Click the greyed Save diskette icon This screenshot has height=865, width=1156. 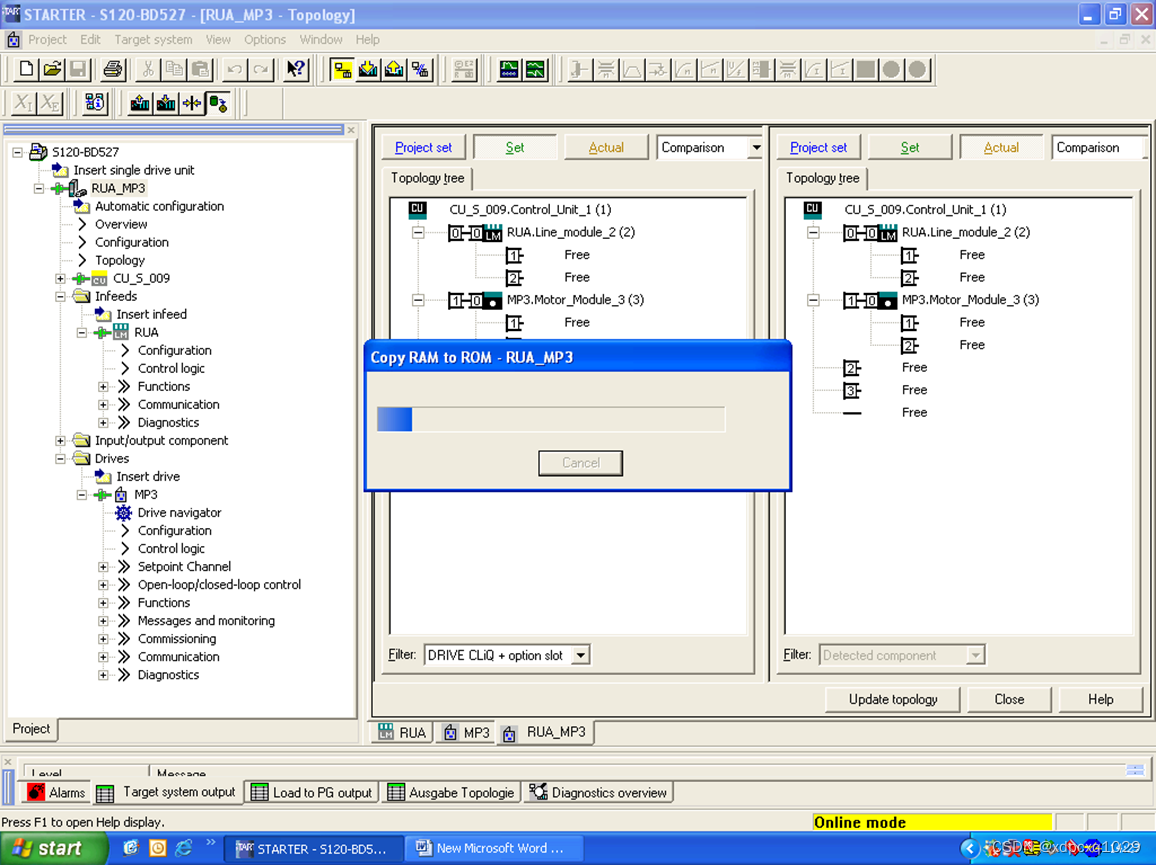(78, 69)
